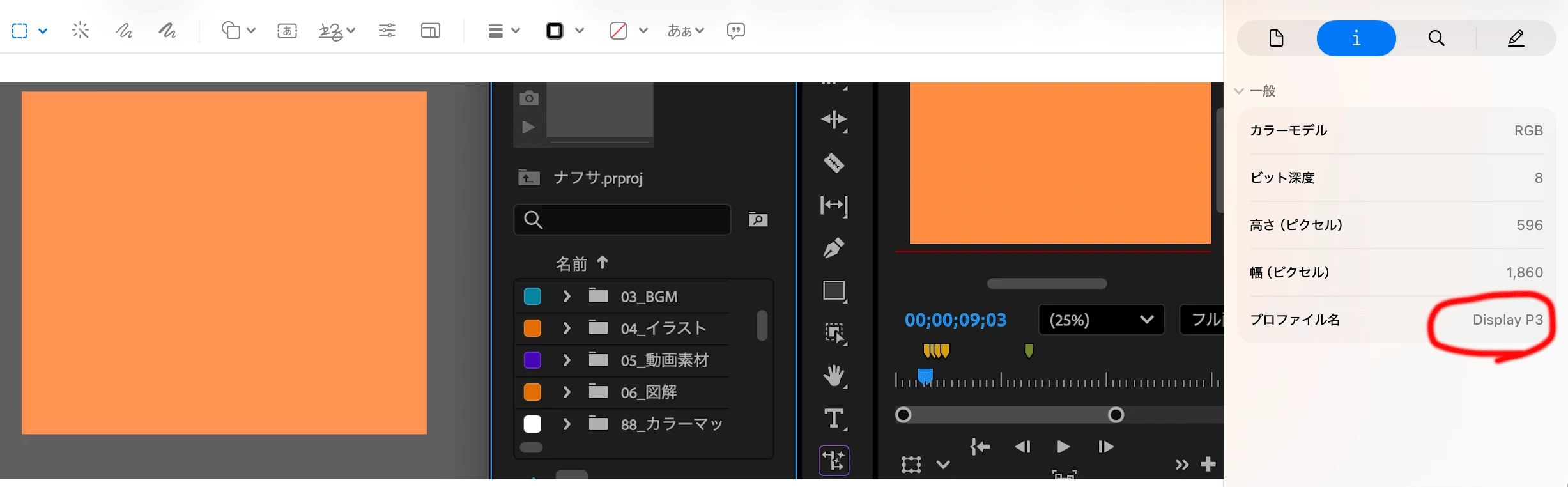Select the Pen tool
Screen dimensions: 1568x487
[x=834, y=247]
